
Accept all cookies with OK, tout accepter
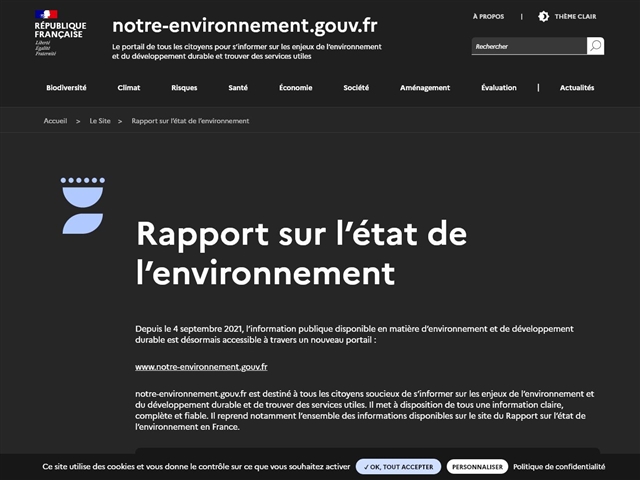pos(398,467)
